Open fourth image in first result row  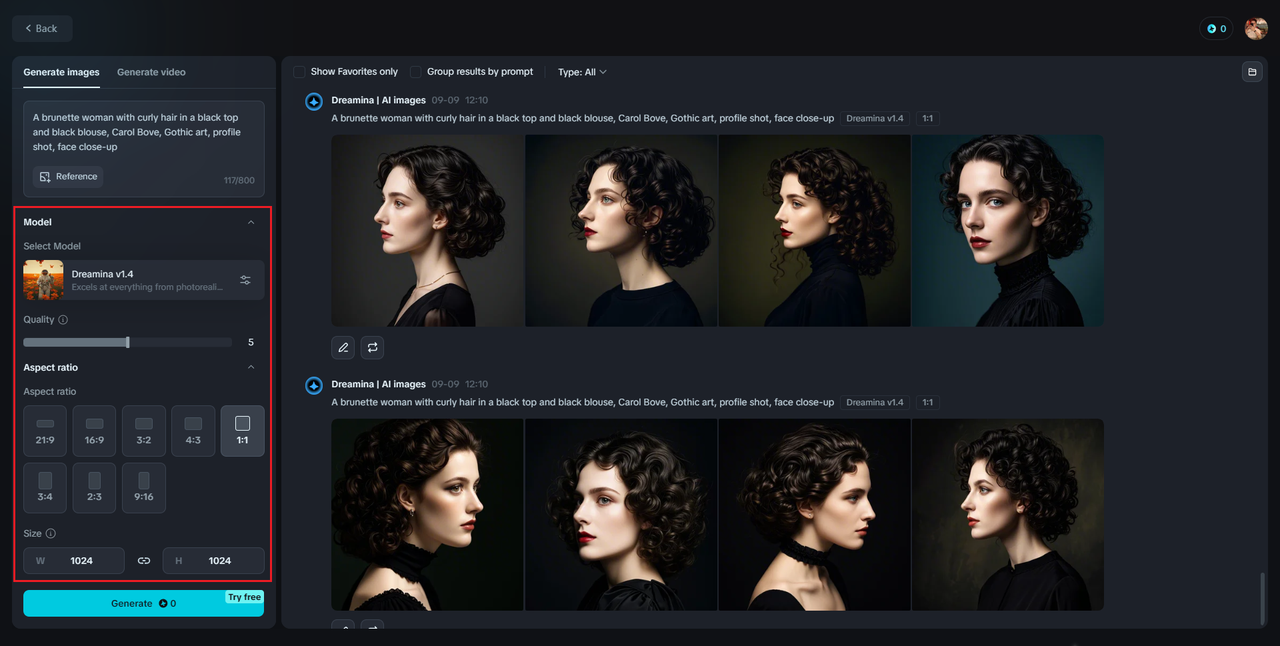[x=1008, y=231]
